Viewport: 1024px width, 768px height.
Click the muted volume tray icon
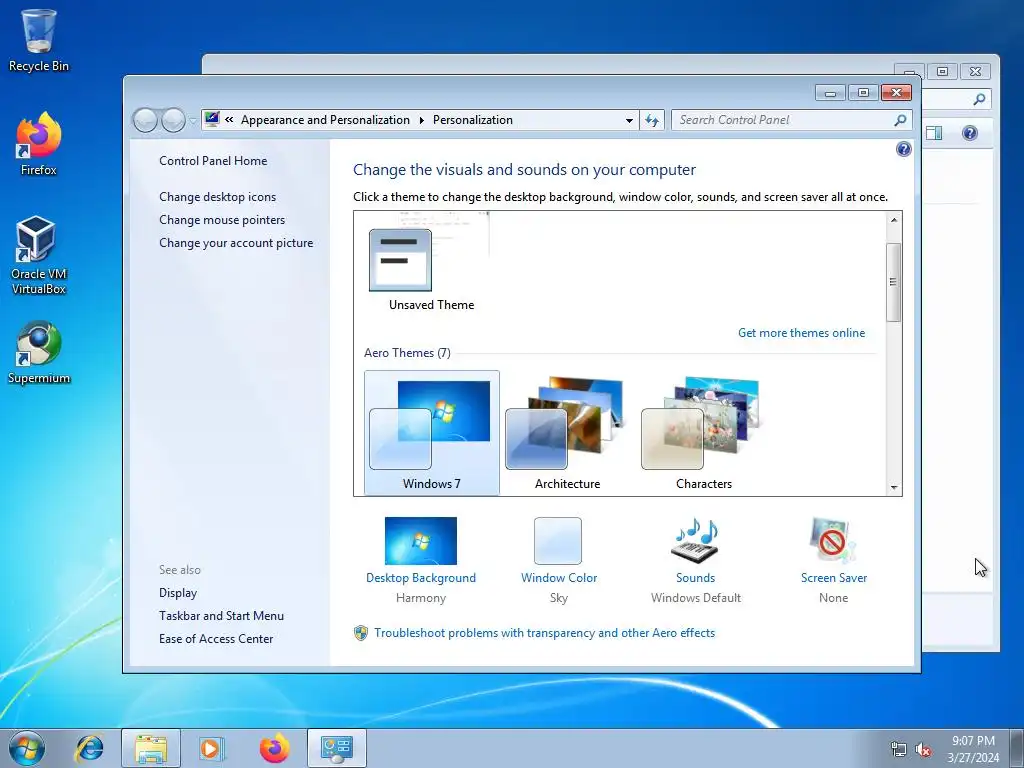click(x=923, y=749)
